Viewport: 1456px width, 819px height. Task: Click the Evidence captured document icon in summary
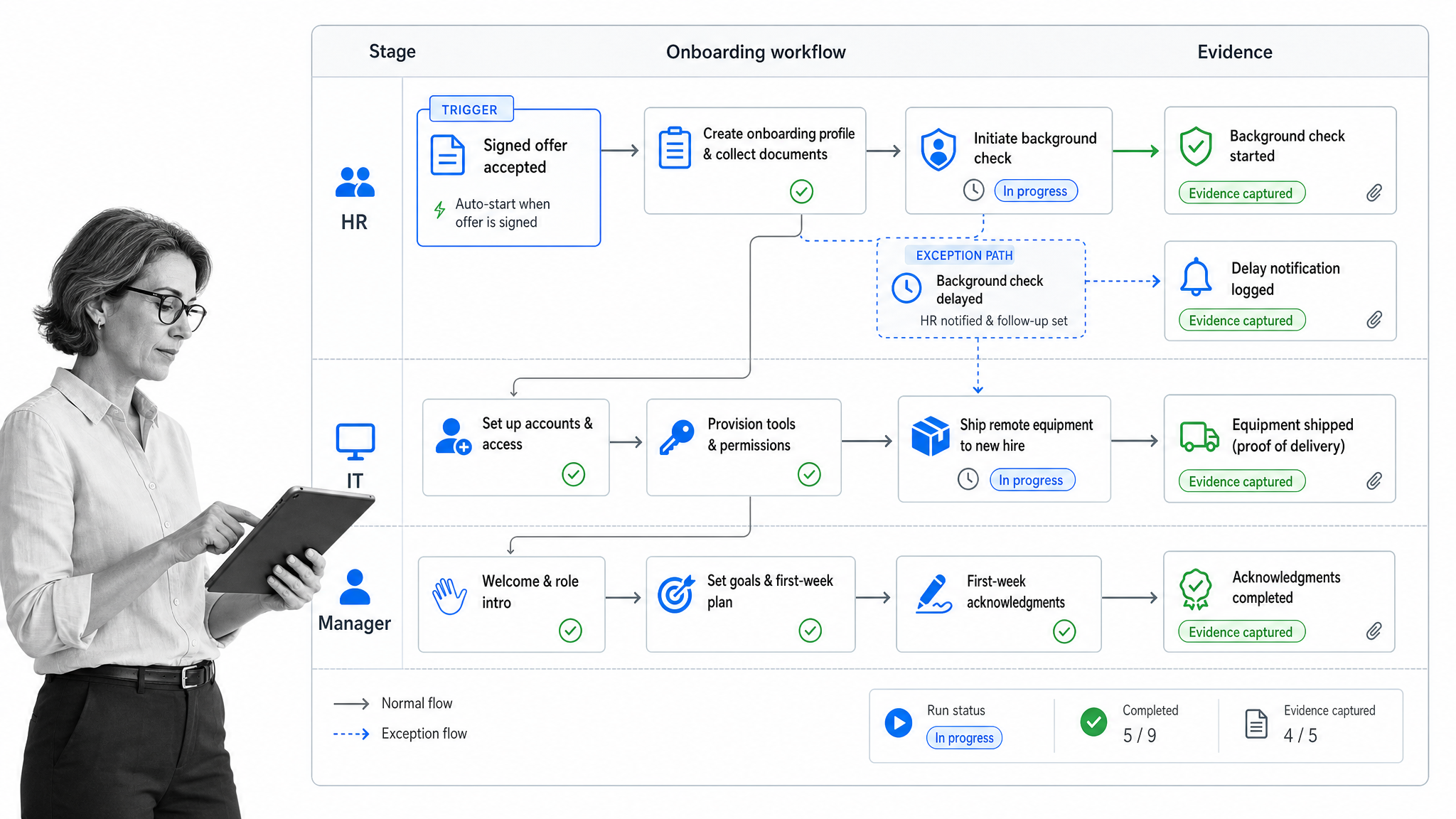(x=1256, y=724)
